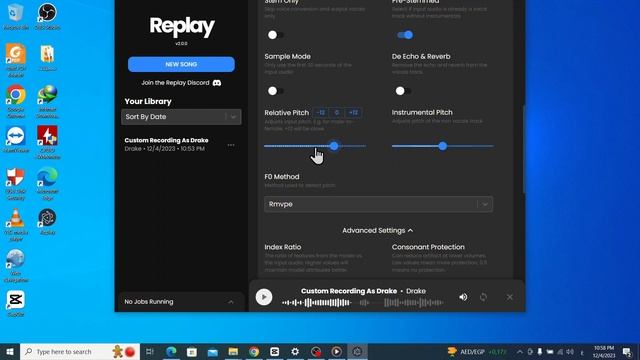
Task: Click the Instrumental Pitch slider handle
Action: [442, 146]
